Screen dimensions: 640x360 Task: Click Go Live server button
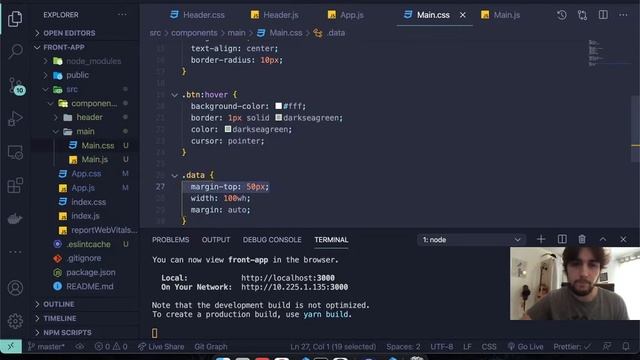(525, 347)
